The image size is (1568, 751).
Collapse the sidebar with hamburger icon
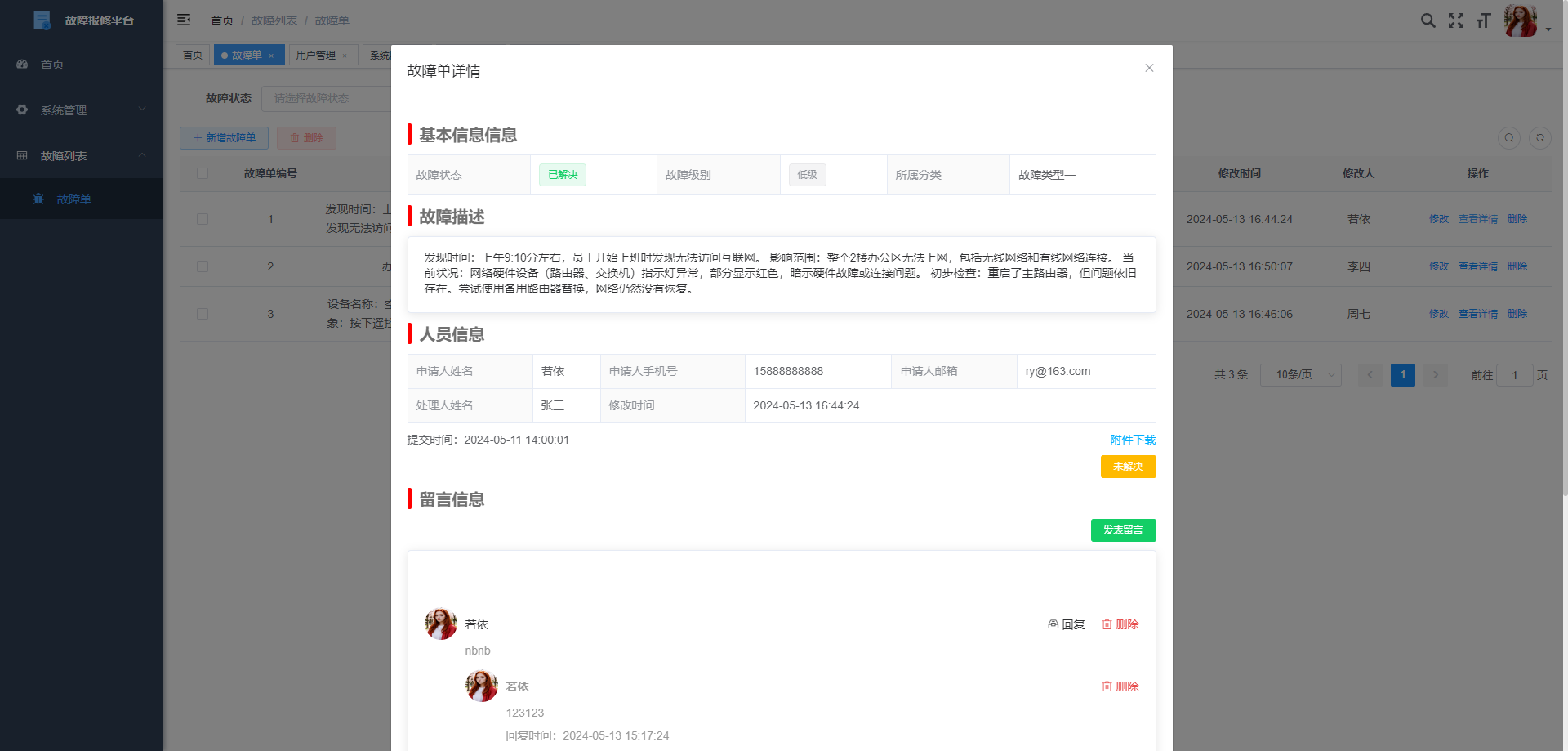184,20
